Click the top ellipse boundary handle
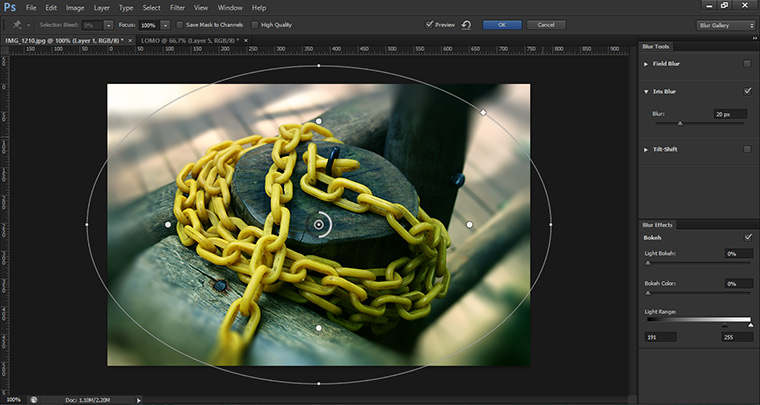Viewport: 760px width, 405px height. click(319, 66)
